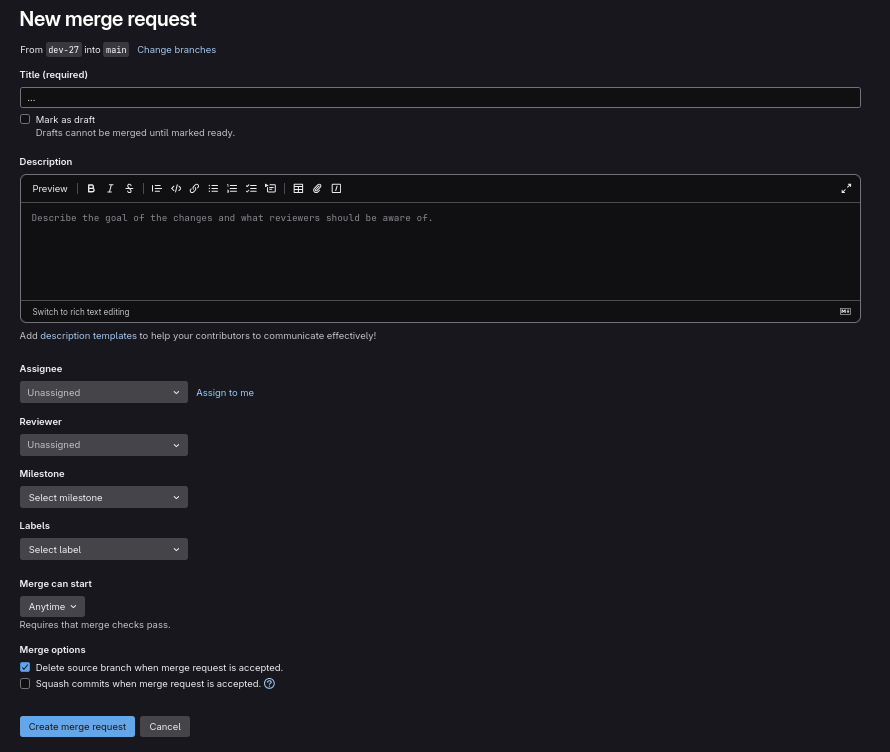Enable Squash commits when merge request accepted

click(x=25, y=684)
